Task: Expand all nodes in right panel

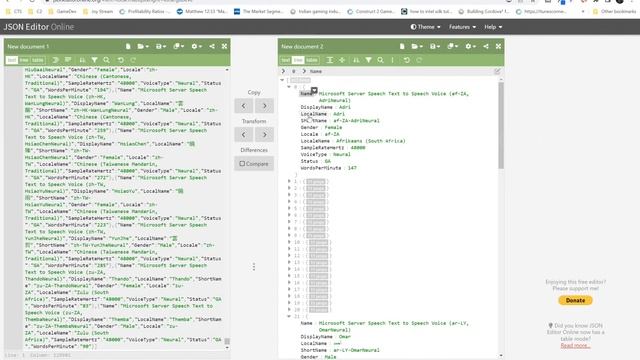Action: (x=329, y=60)
